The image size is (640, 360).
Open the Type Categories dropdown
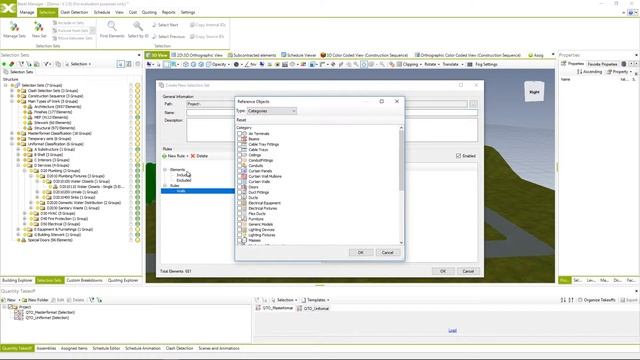[x=272, y=111]
